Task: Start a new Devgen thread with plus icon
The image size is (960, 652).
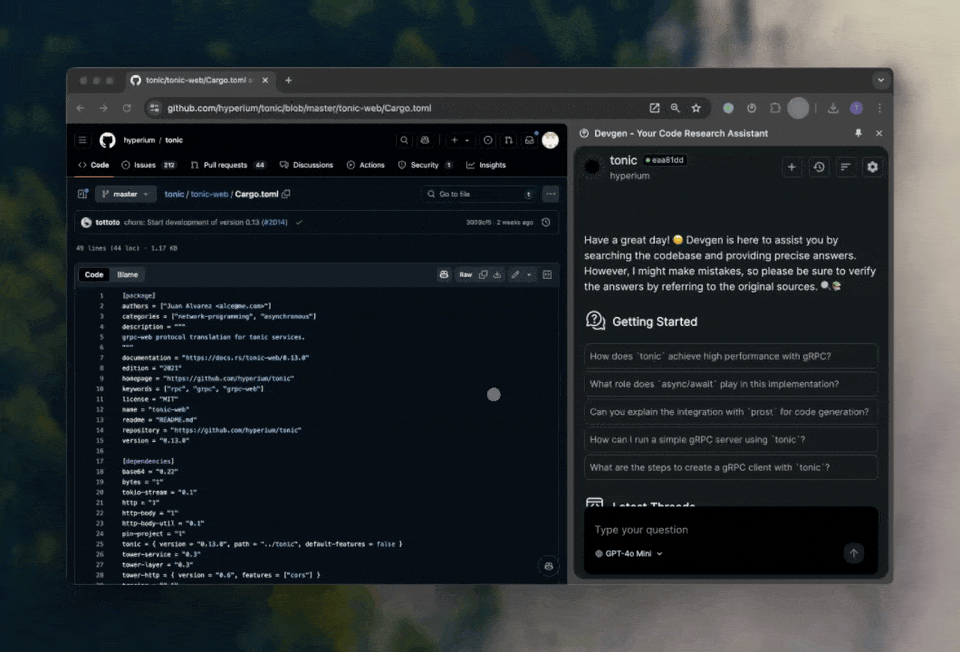Action: click(792, 167)
